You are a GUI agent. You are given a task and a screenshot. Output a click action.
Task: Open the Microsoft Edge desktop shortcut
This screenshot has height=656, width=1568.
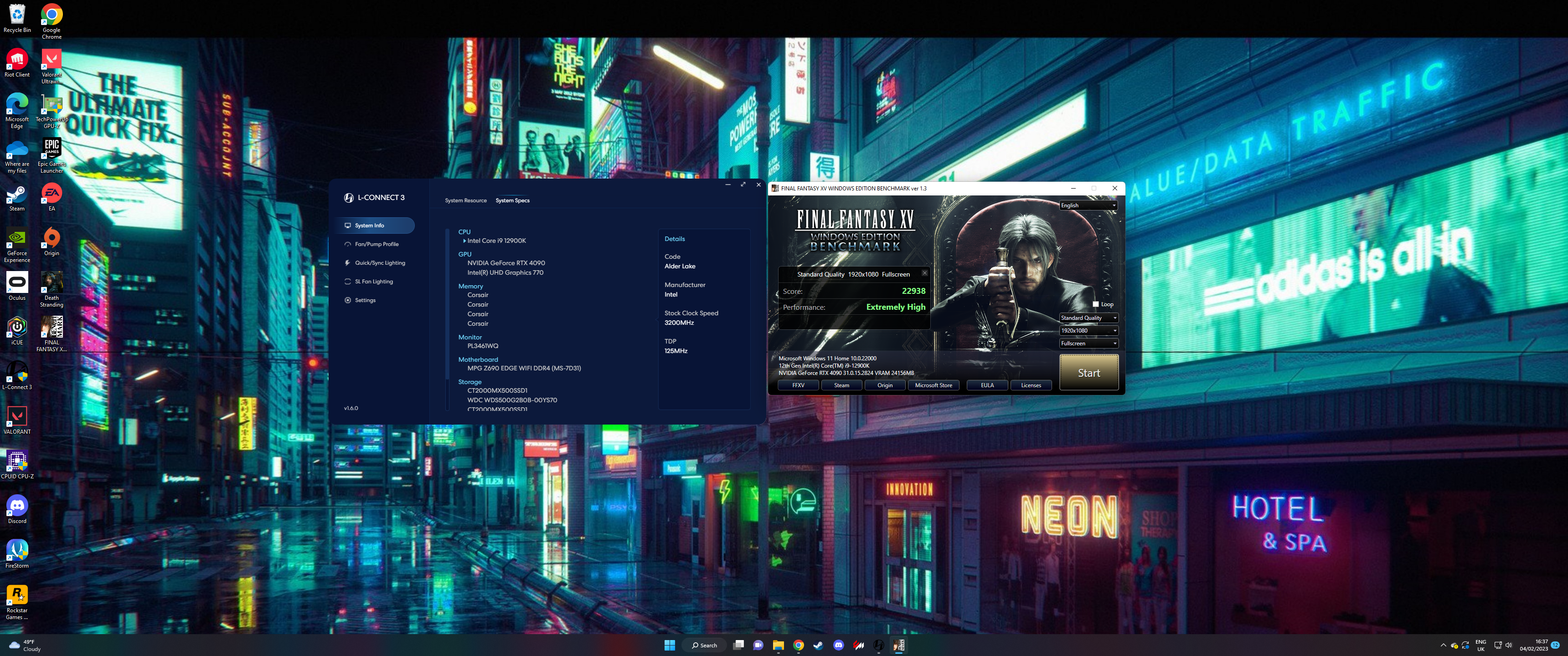click(17, 111)
